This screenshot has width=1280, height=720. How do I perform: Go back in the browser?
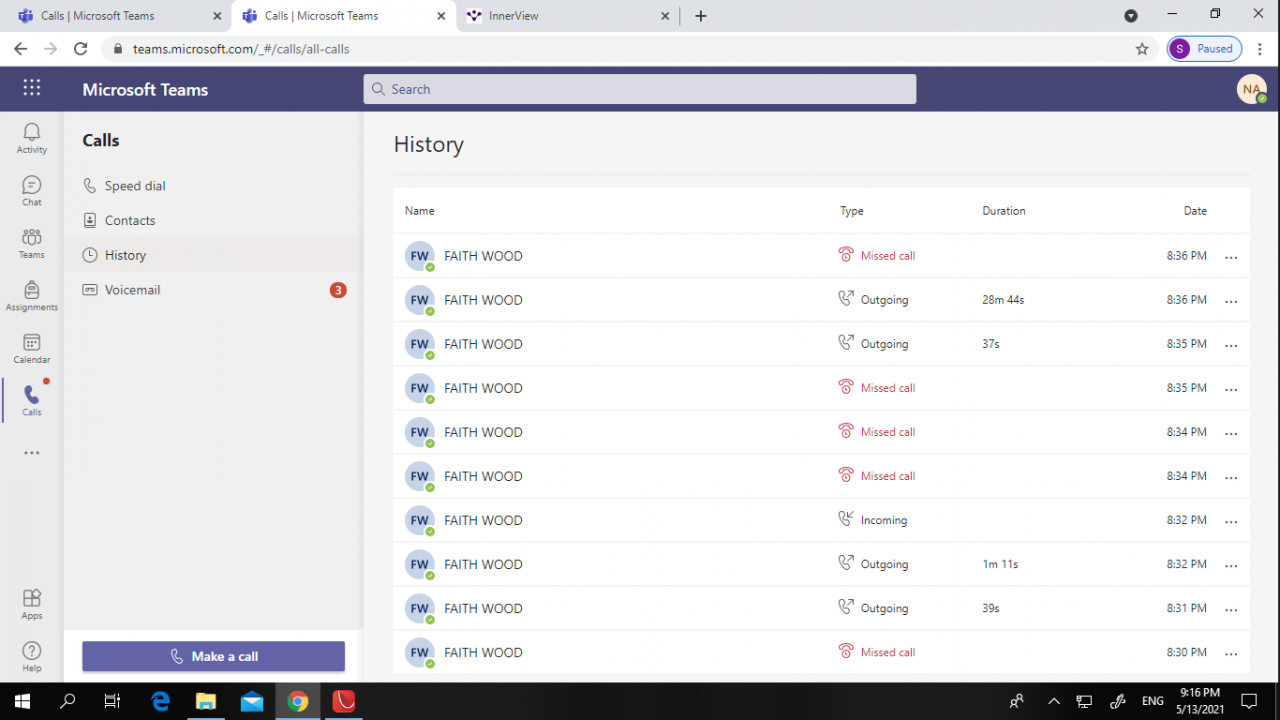tap(20, 48)
